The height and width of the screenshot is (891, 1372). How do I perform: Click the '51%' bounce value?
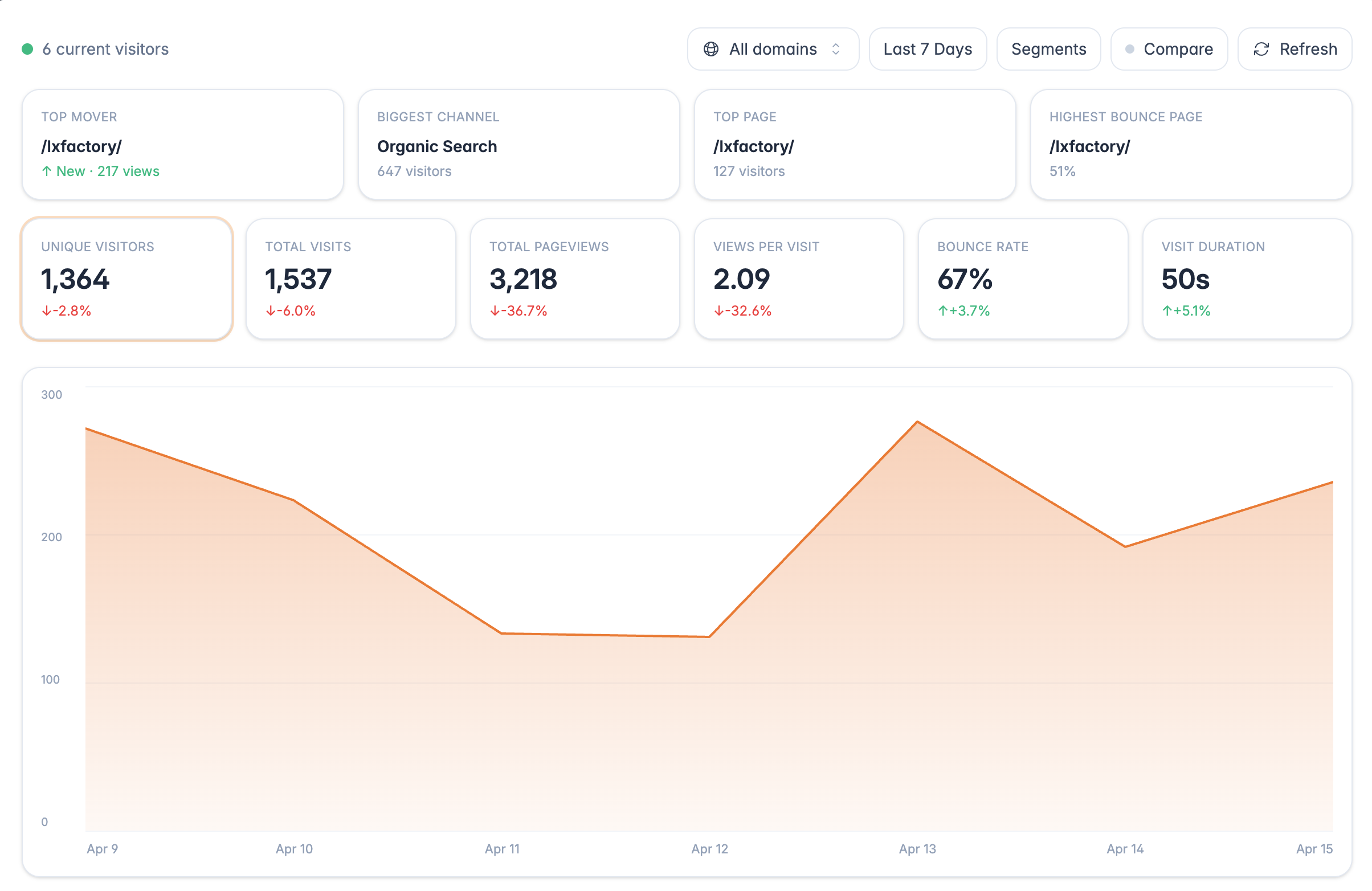click(1062, 171)
